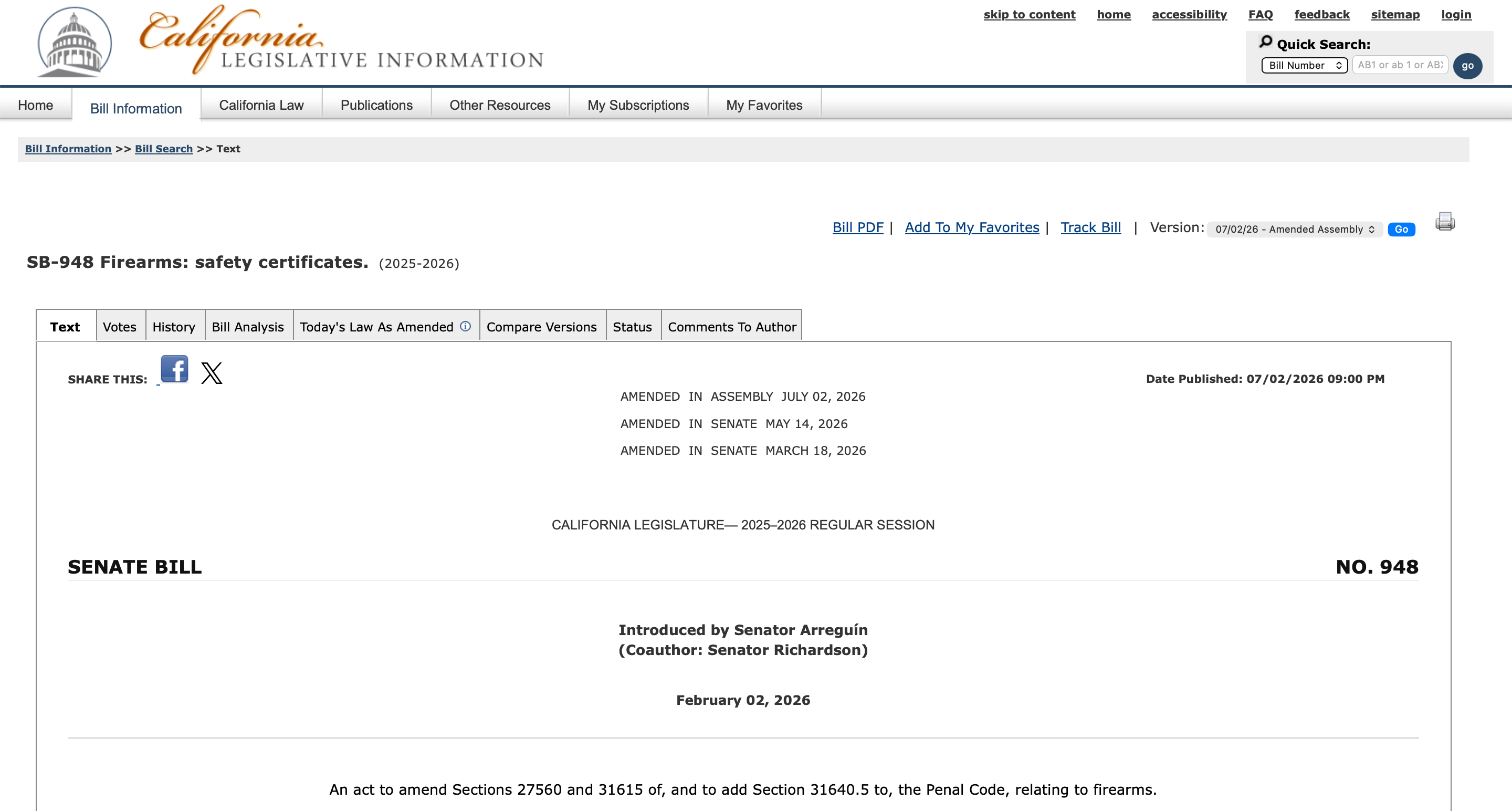This screenshot has width=1512, height=811.
Task: Click the Track Bill link
Action: (1090, 227)
